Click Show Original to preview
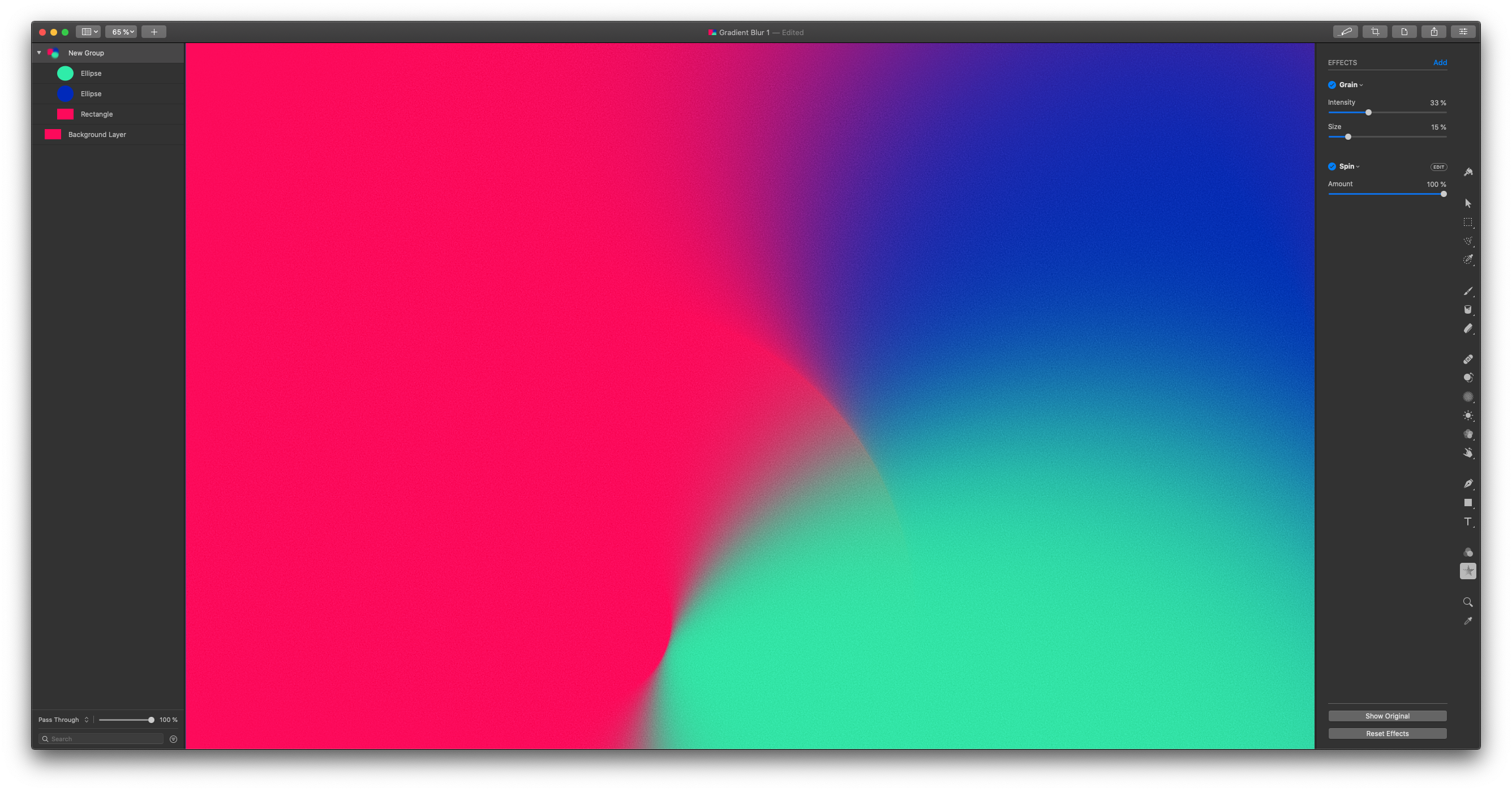The image size is (1512, 791). (1387, 716)
